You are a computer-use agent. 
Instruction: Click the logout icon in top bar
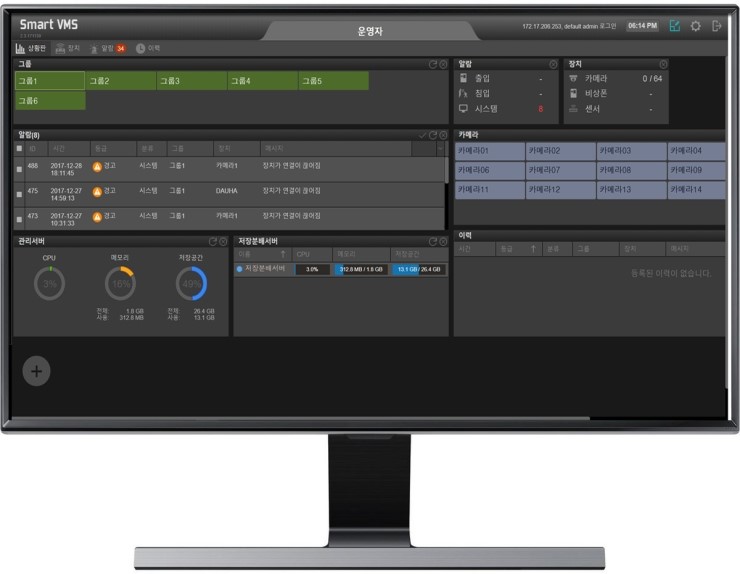pyautogui.click(x=716, y=26)
